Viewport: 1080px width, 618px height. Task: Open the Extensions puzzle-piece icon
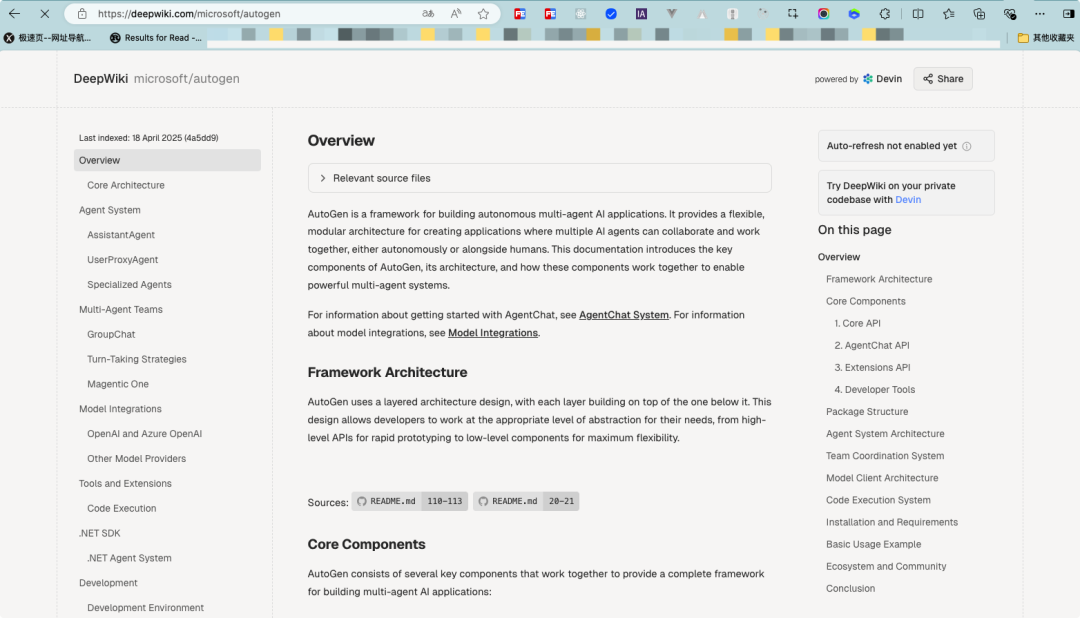pos(885,14)
